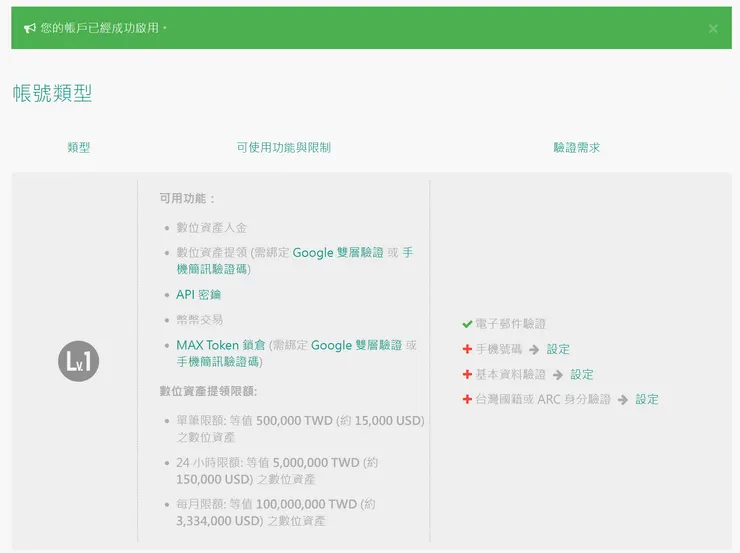
Task: Open 手機簡訊驗證碼 link in MAX Token row
Action: [x=219, y=361]
